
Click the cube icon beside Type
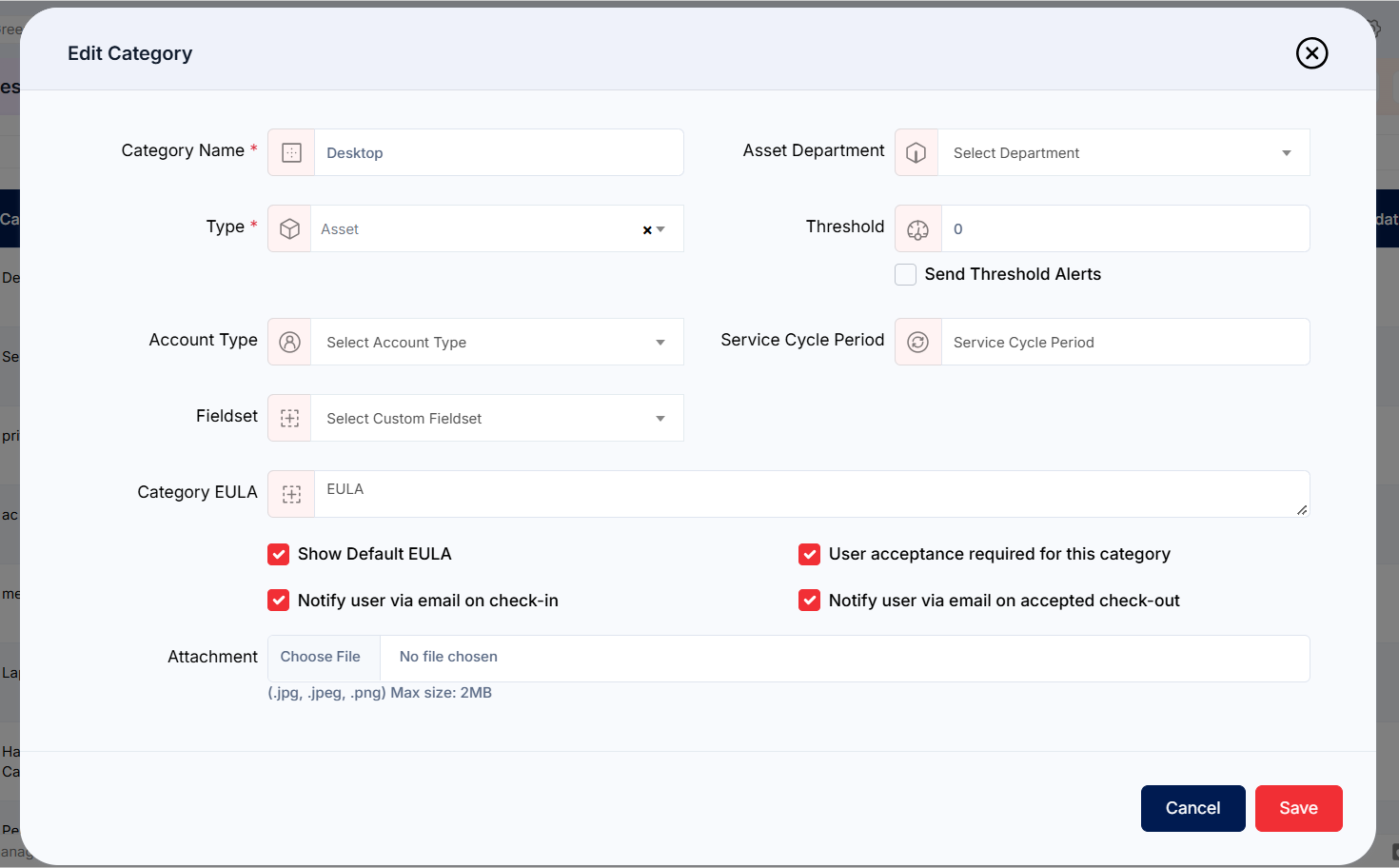point(290,228)
